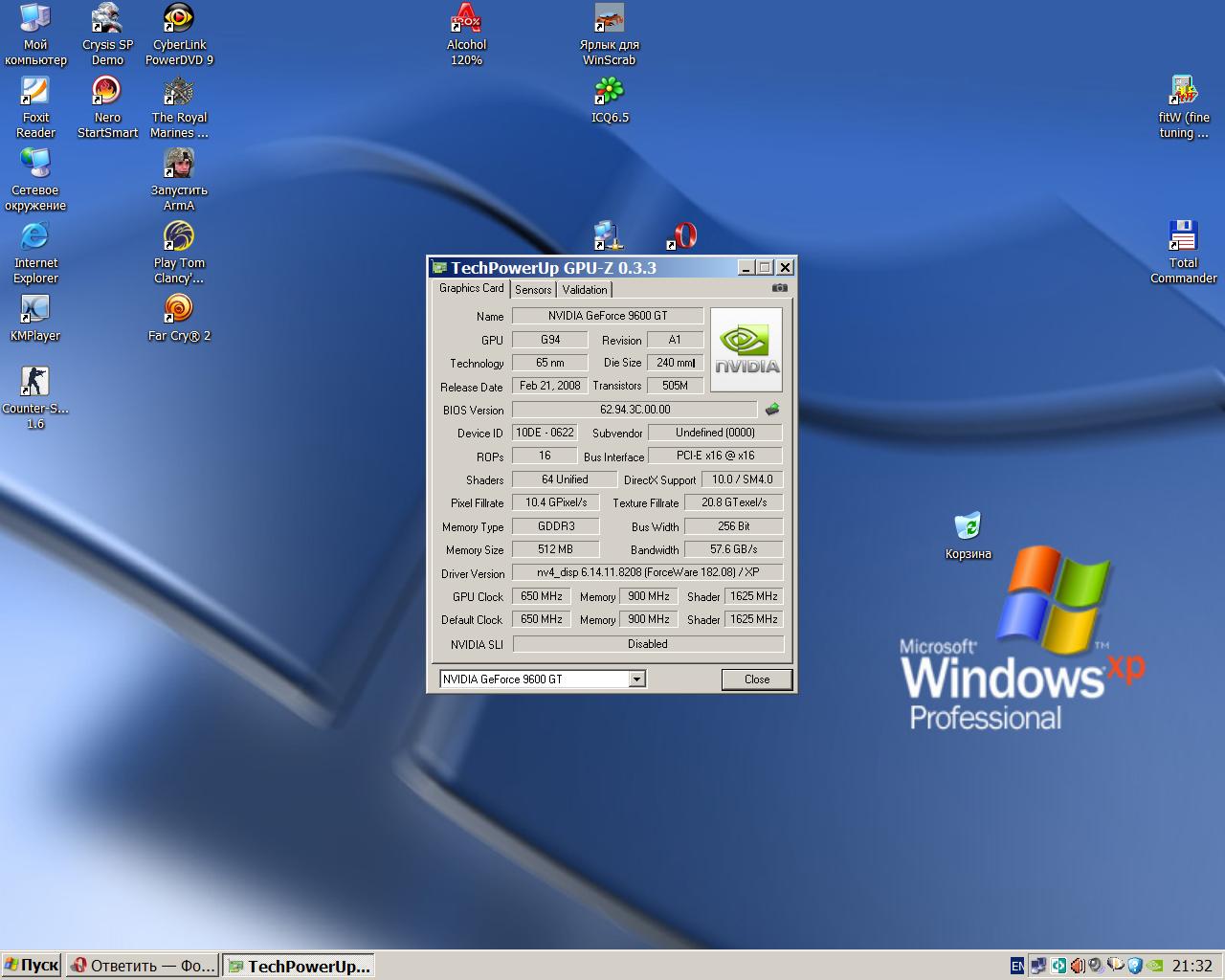Screen dimensions: 1225x980
Task: Click the Bandwidth value 57.6 GB/s
Action: 734,549
